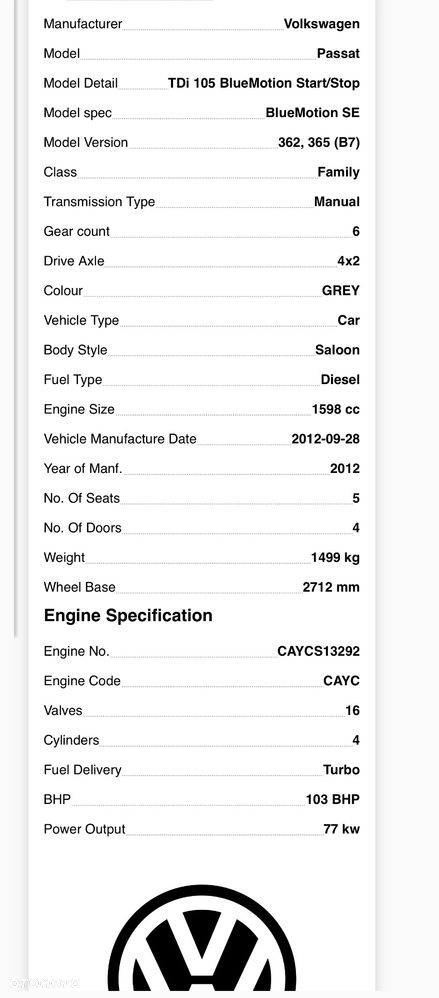Select the Volkswagen manufacturer value
This screenshot has height=998, width=439.
pyautogui.click(x=321, y=24)
